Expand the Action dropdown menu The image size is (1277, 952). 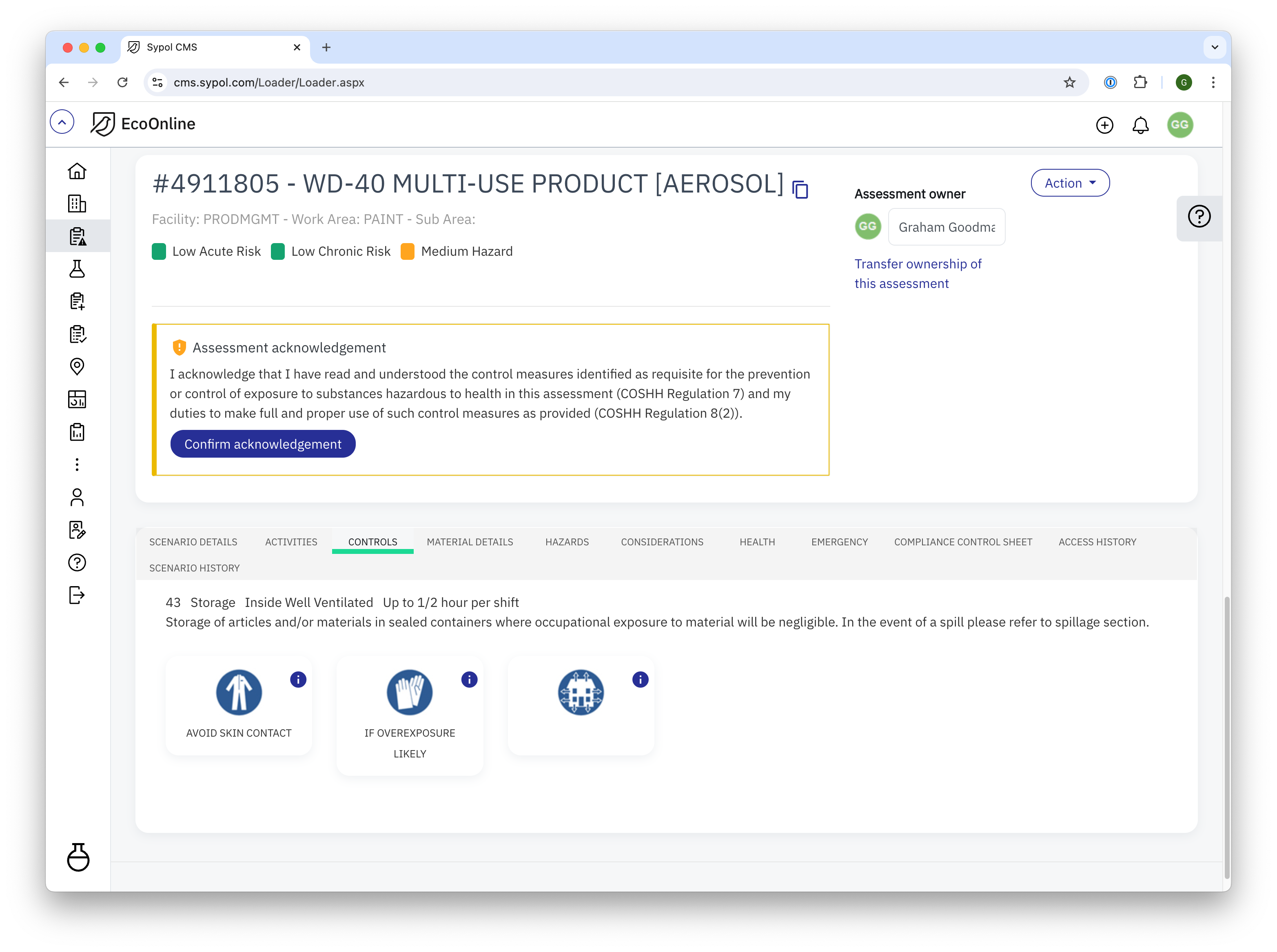pyautogui.click(x=1069, y=183)
